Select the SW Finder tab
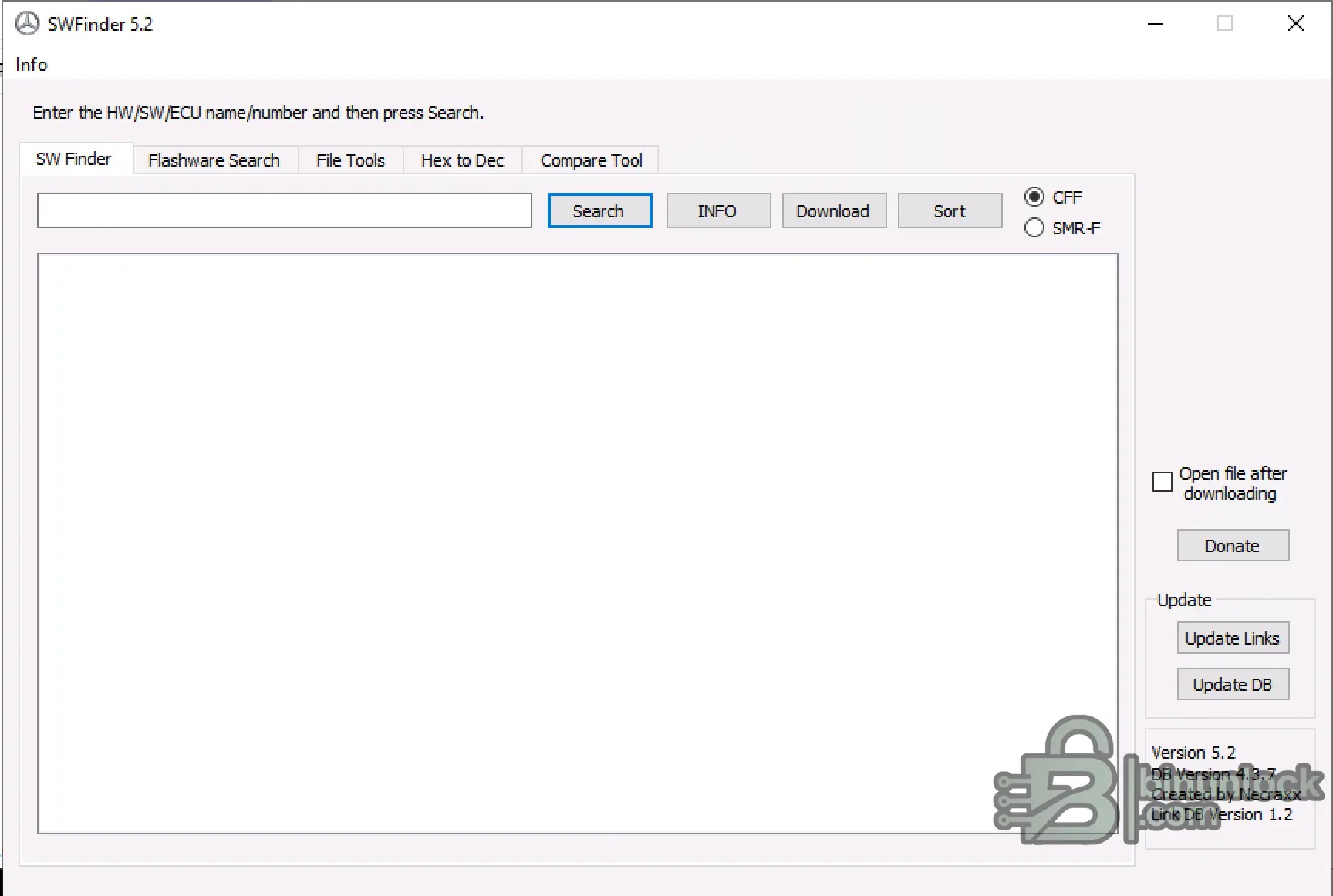This screenshot has height=896, width=1333. point(74,159)
